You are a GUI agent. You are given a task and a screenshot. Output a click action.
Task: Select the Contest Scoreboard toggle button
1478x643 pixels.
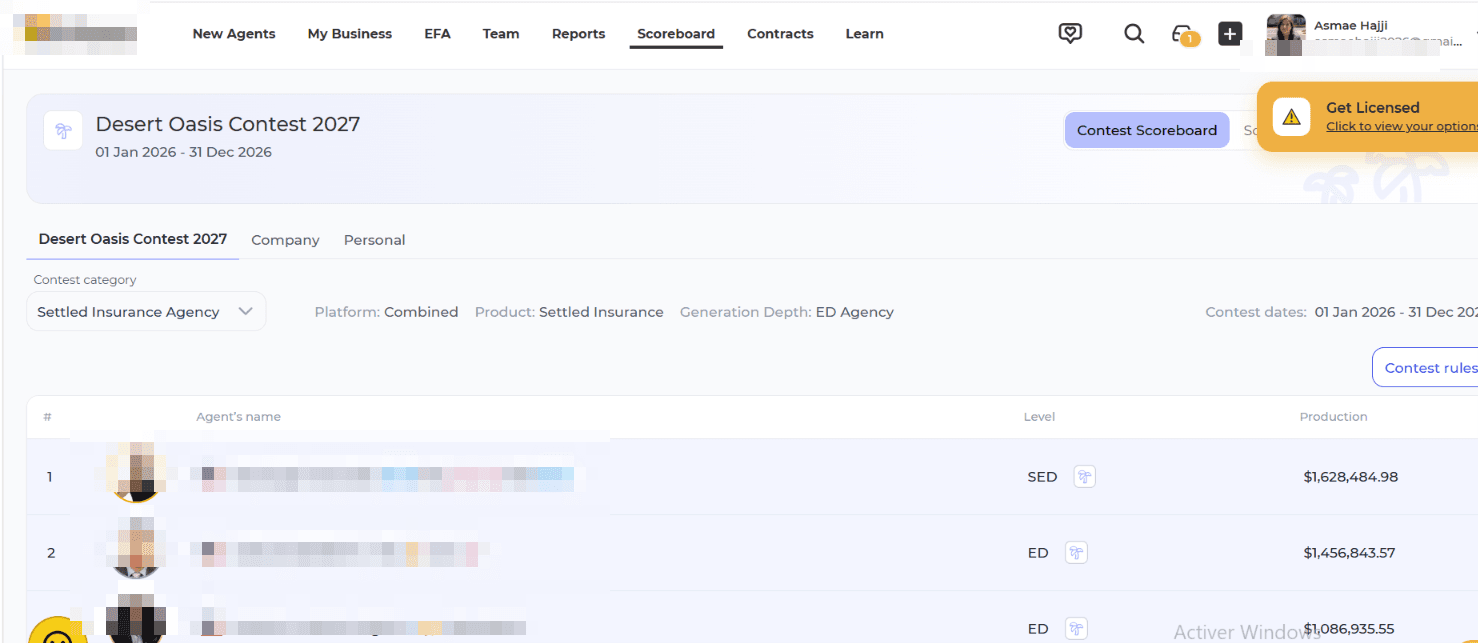click(x=1147, y=130)
